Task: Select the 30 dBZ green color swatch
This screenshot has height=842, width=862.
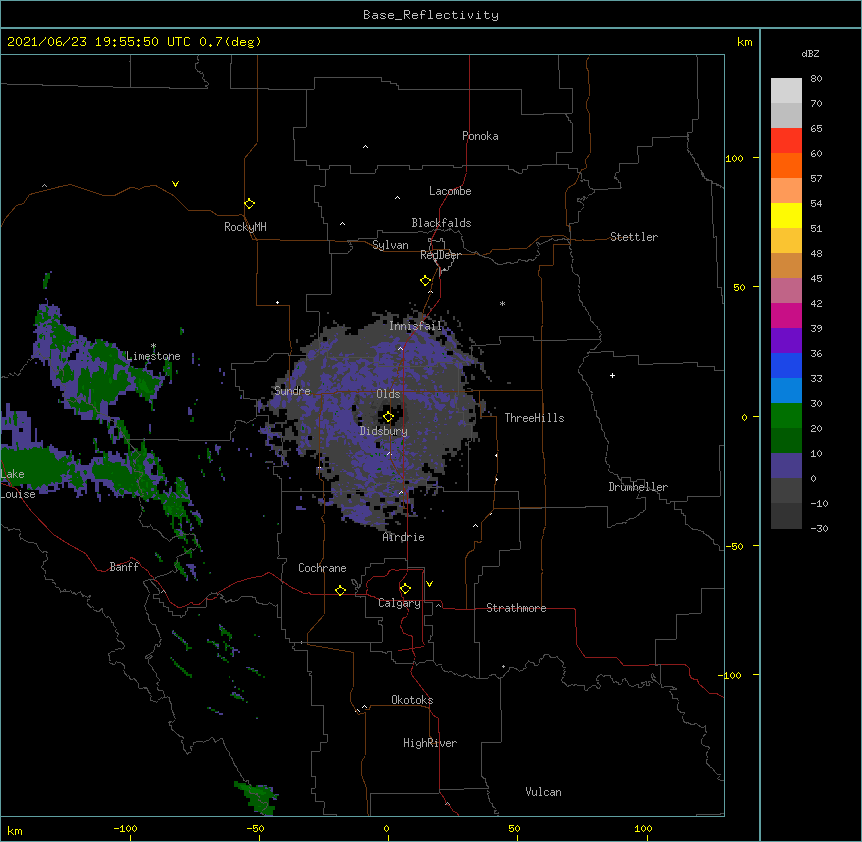Action: (786, 416)
